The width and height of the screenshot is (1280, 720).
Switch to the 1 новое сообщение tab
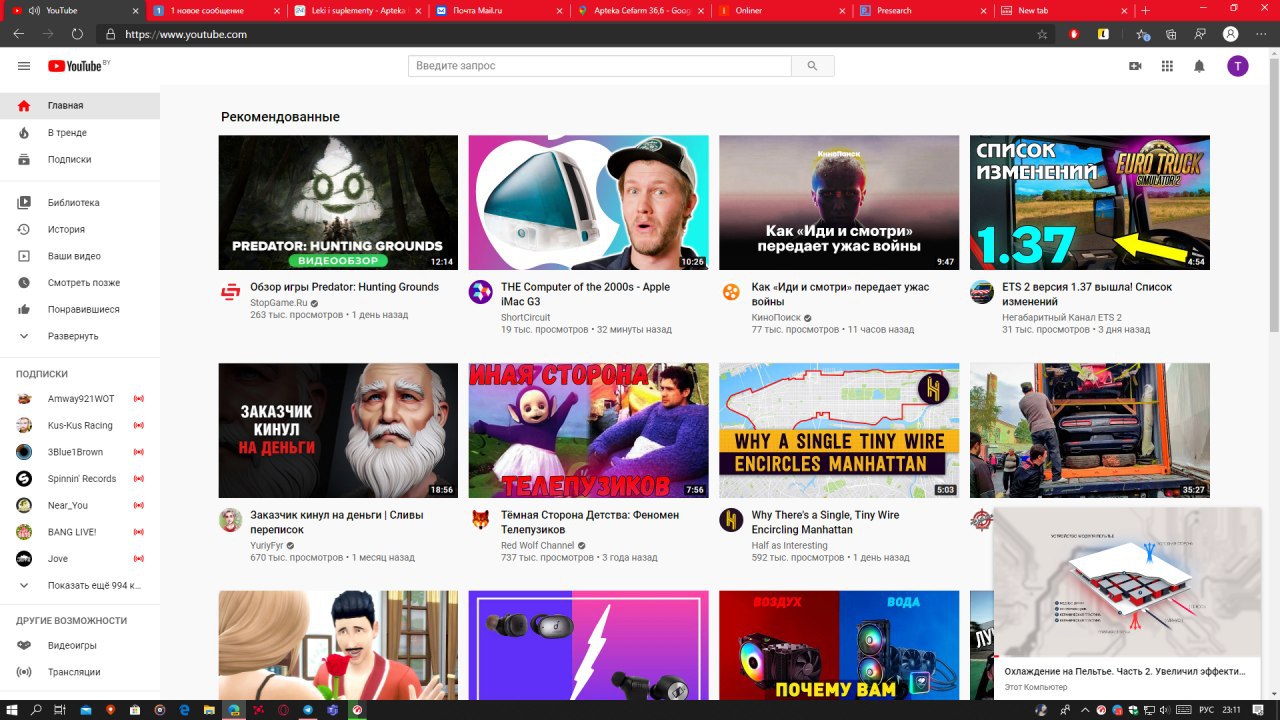tap(214, 10)
